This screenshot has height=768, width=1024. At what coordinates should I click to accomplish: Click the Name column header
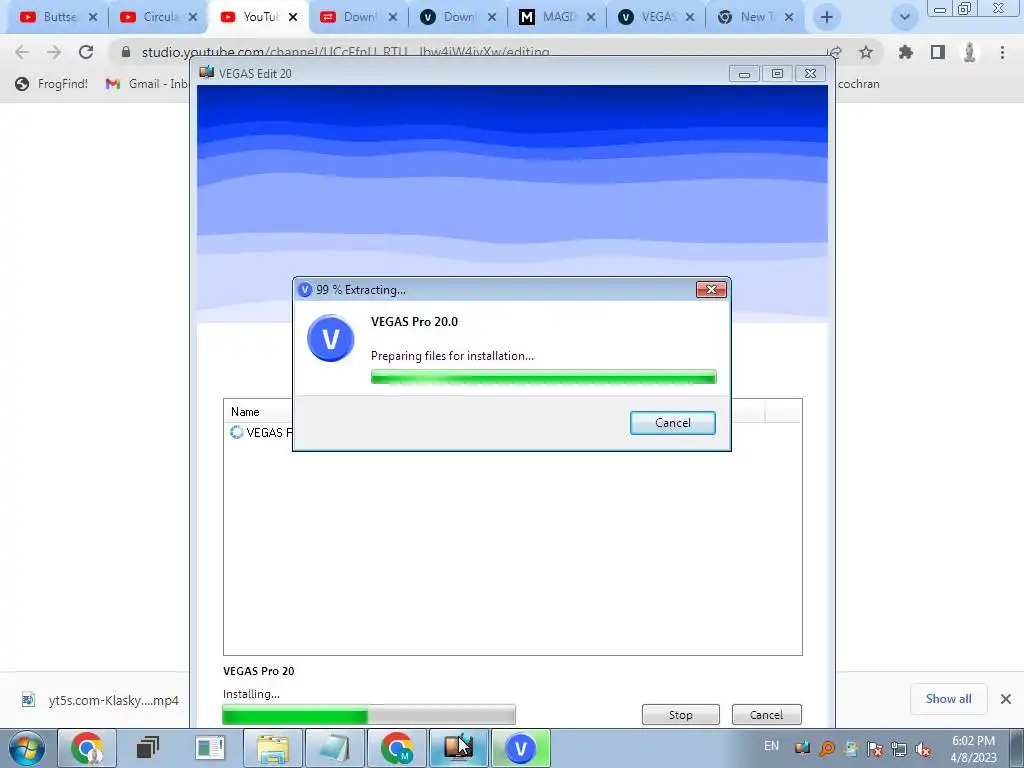point(246,411)
